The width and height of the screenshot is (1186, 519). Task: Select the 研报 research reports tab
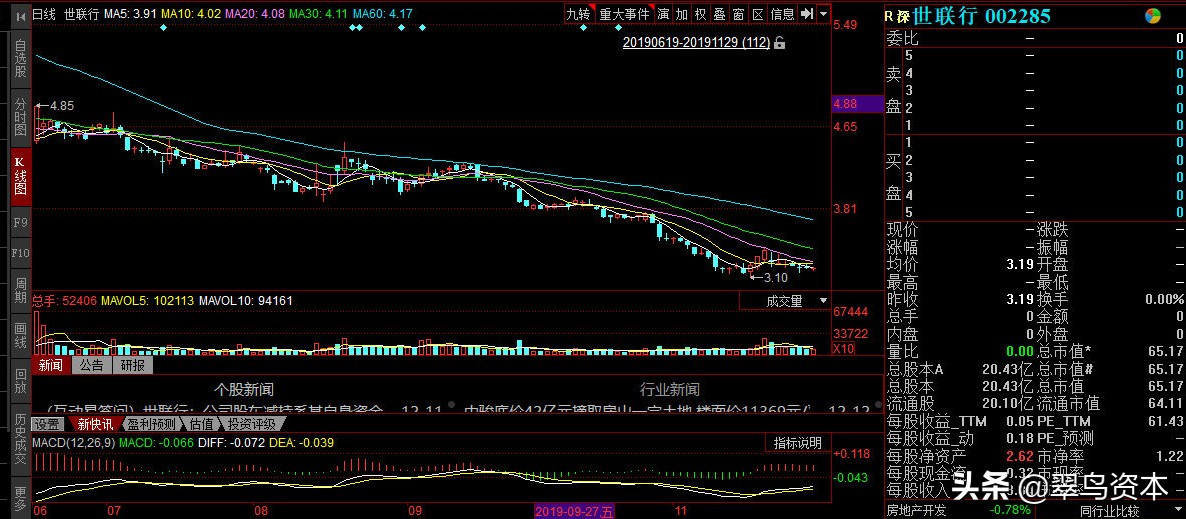pyautogui.click(x=132, y=365)
